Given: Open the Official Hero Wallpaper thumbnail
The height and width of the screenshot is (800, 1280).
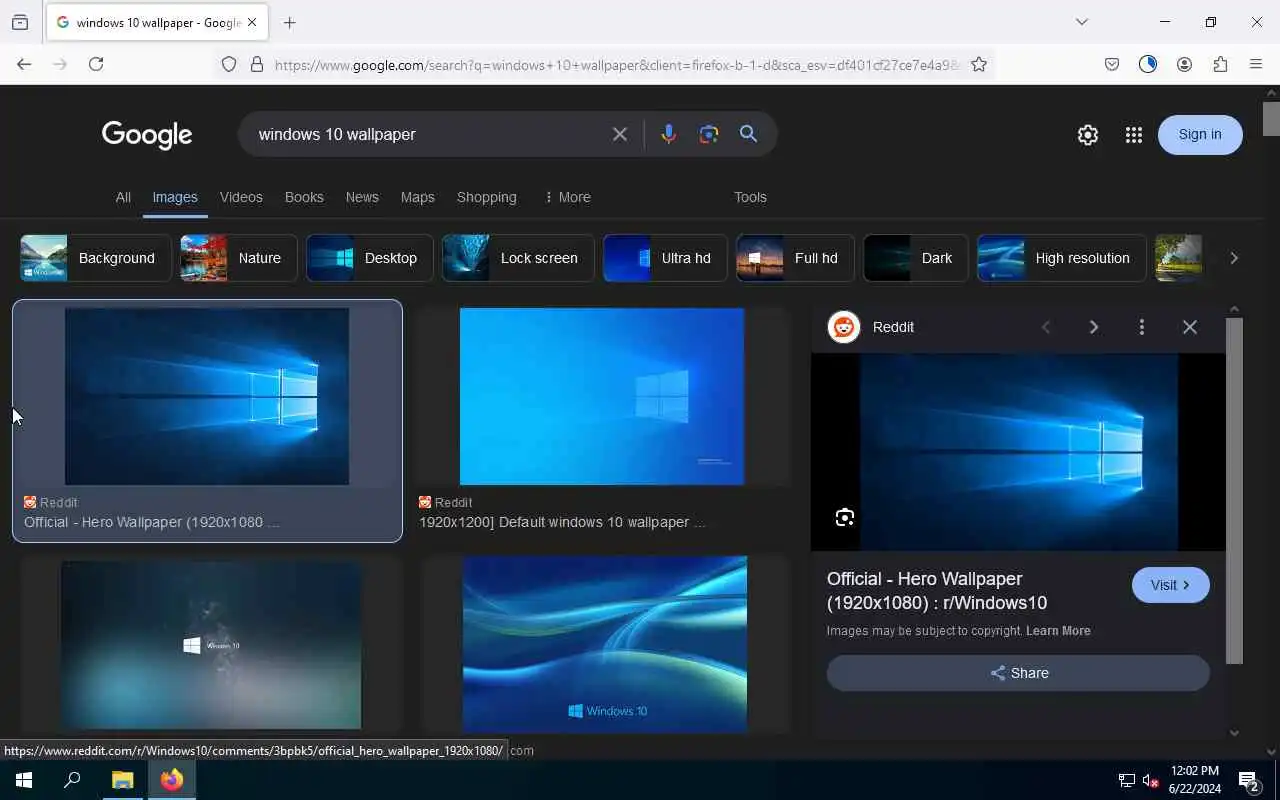Looking at the screenshot, I should coord(207,396).
